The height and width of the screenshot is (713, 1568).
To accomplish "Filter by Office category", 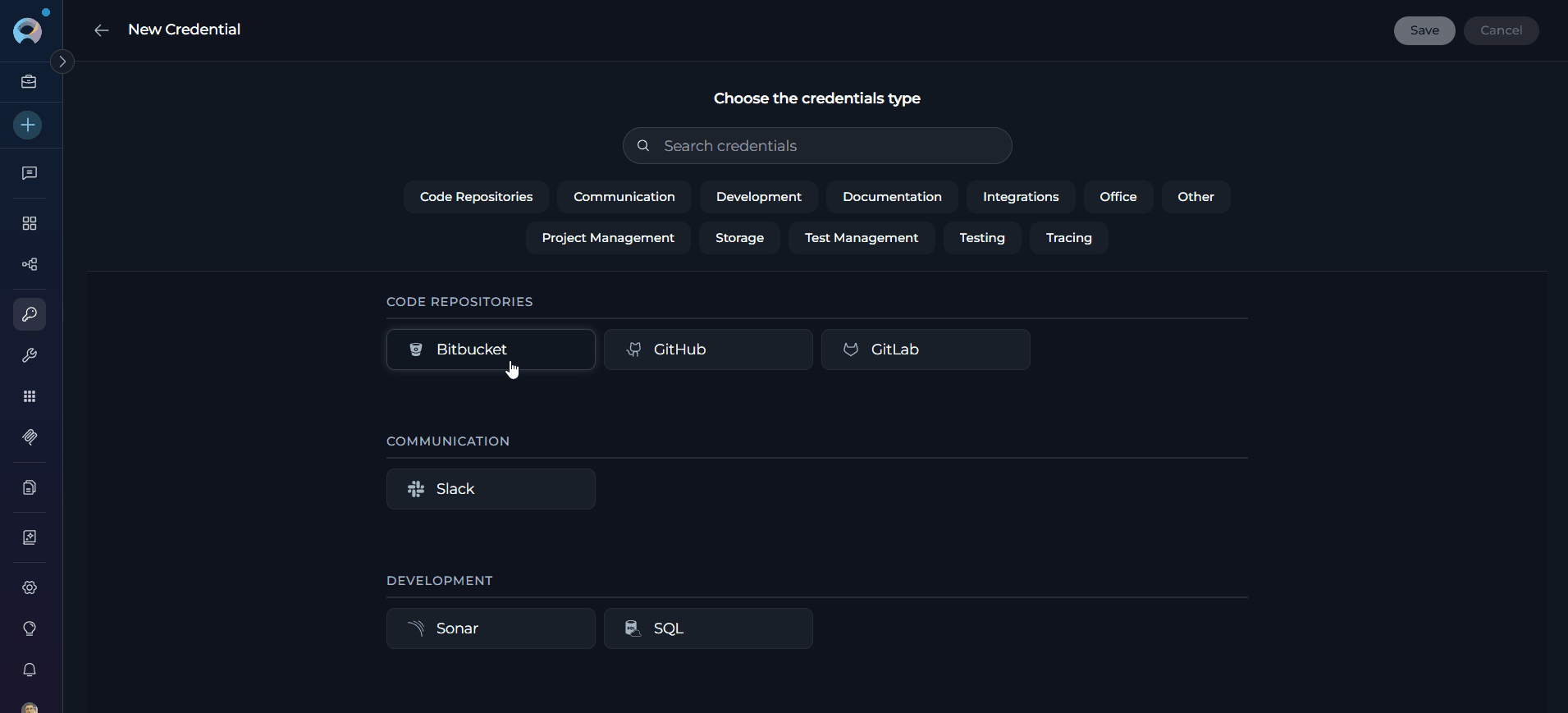I will 1118,197.
